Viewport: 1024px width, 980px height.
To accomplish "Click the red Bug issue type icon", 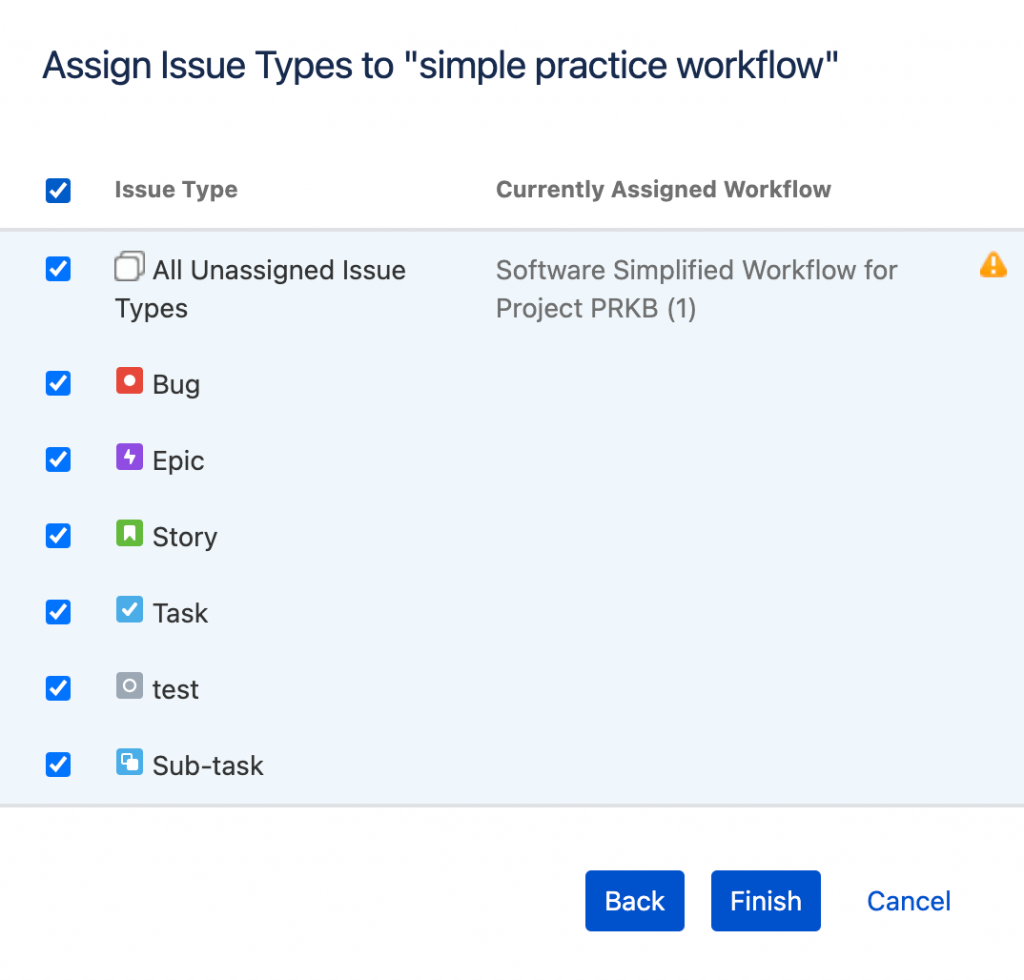I will [x=129, y=381].
